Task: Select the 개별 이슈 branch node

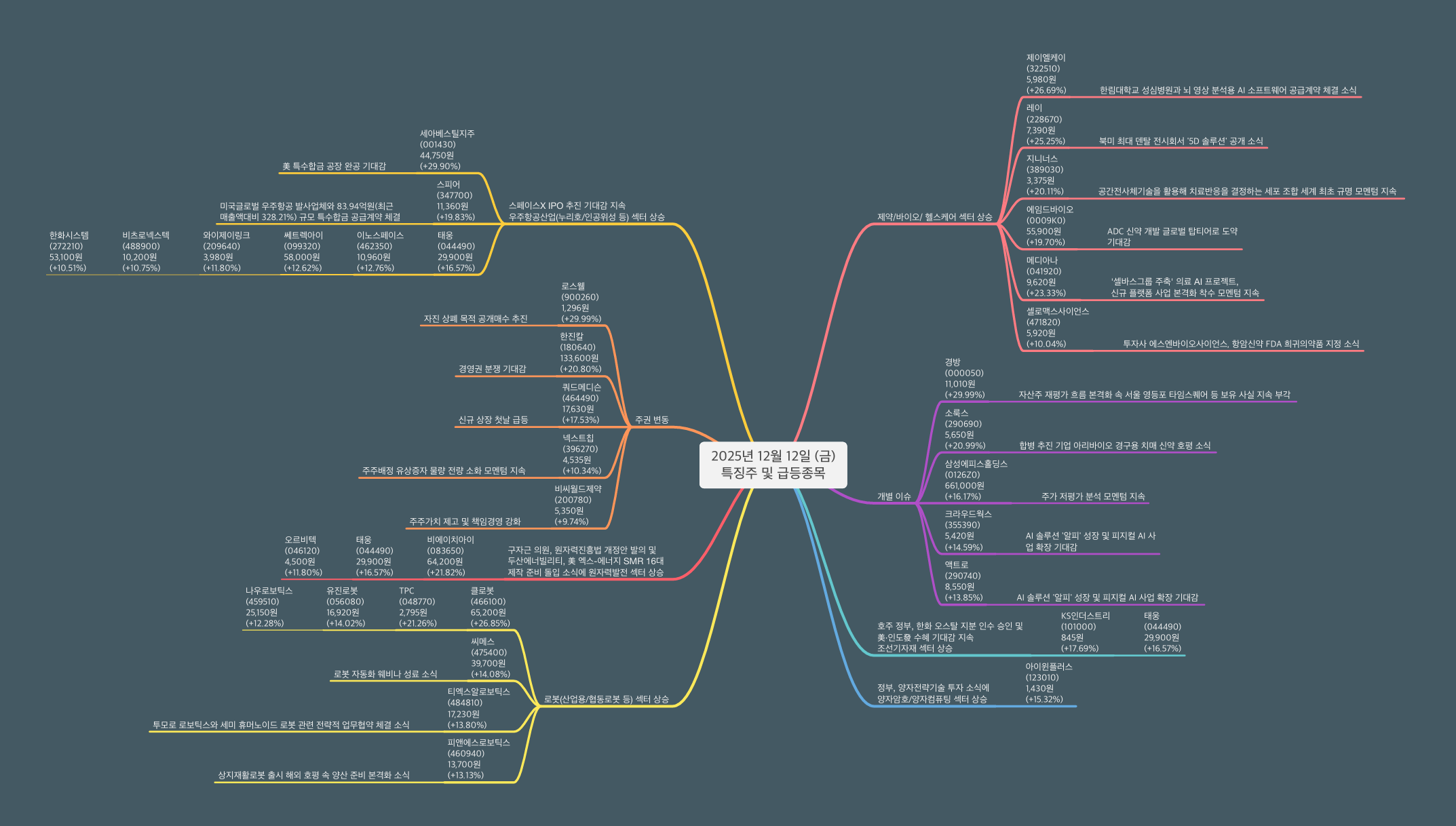Action: [894, 496]
